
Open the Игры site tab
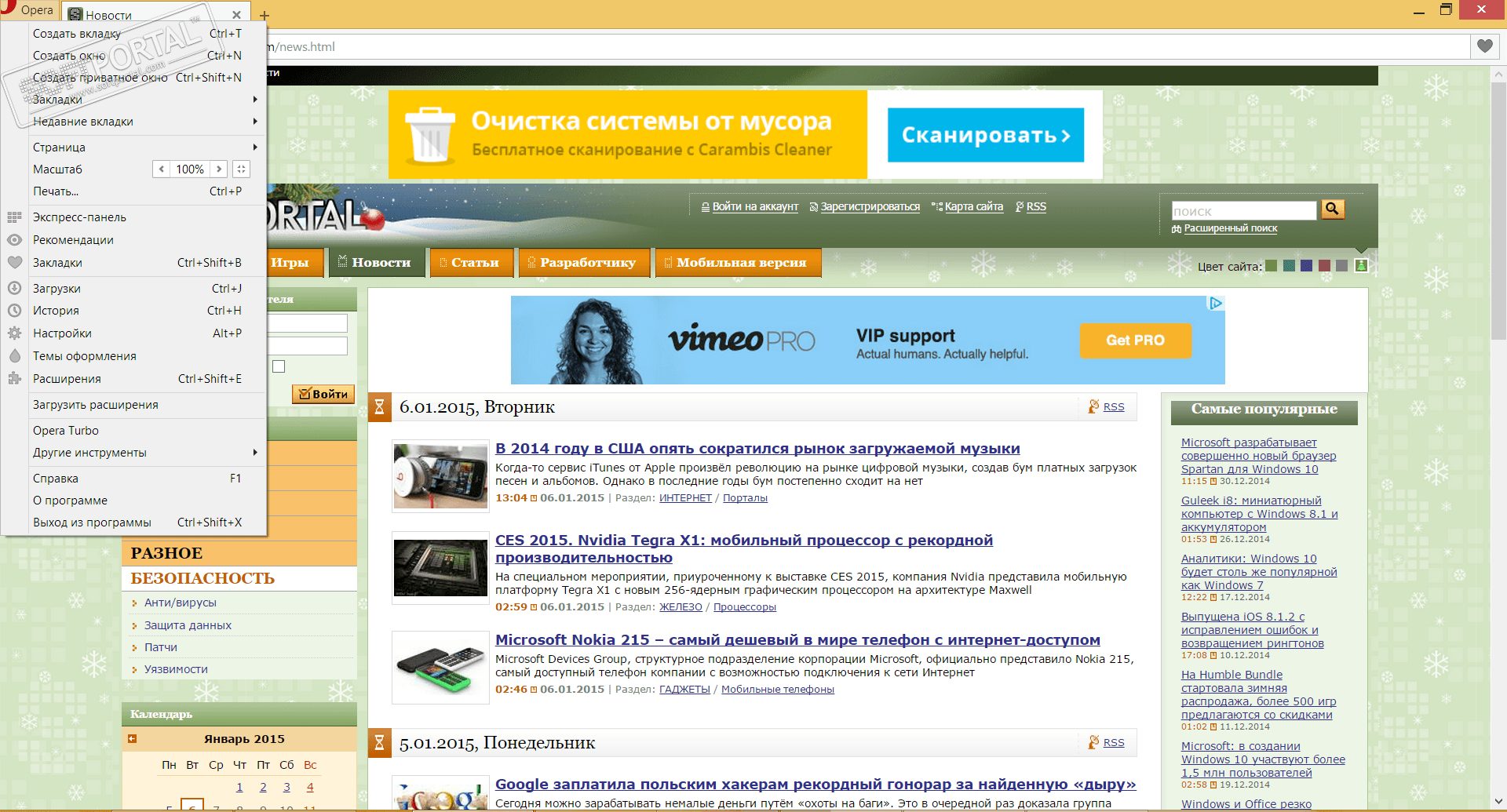tap(295, 263)
